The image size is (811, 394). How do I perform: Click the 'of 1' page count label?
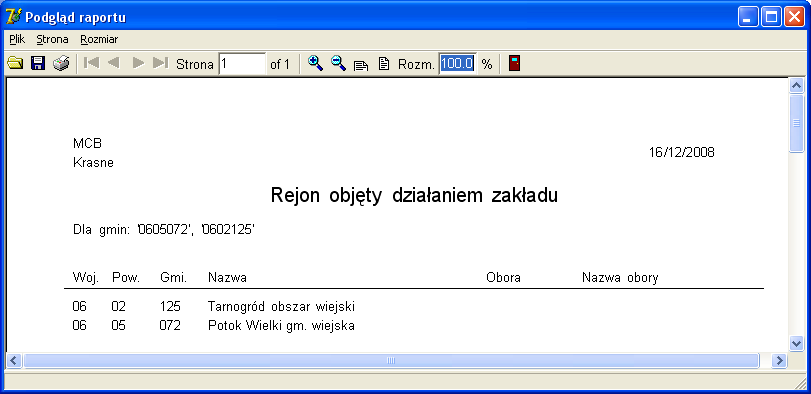point(280,64)
